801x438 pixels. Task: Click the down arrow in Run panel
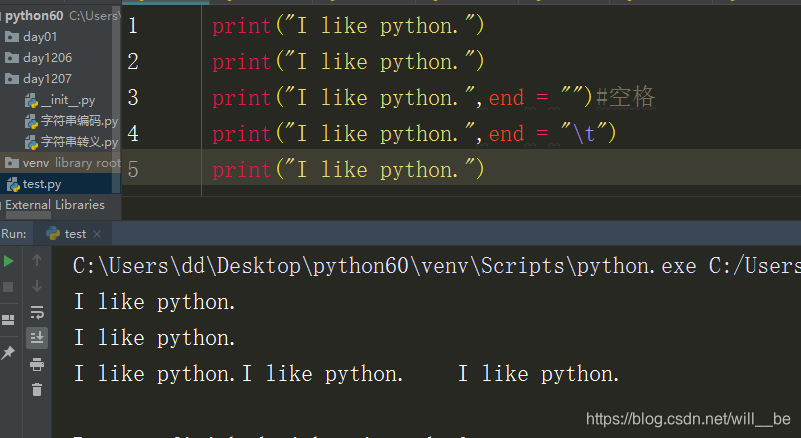(37, 286)
